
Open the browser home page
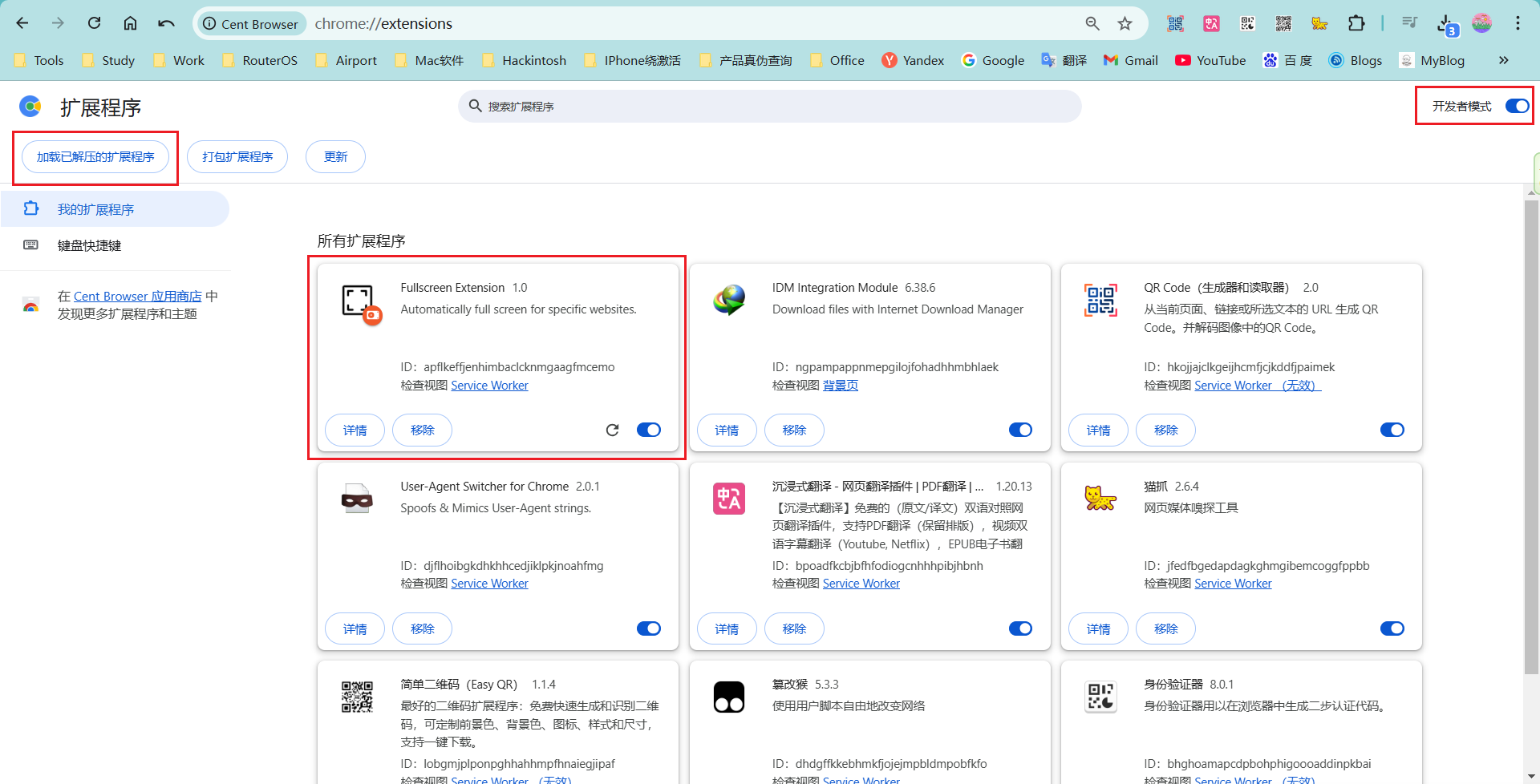tap(130, 23)
